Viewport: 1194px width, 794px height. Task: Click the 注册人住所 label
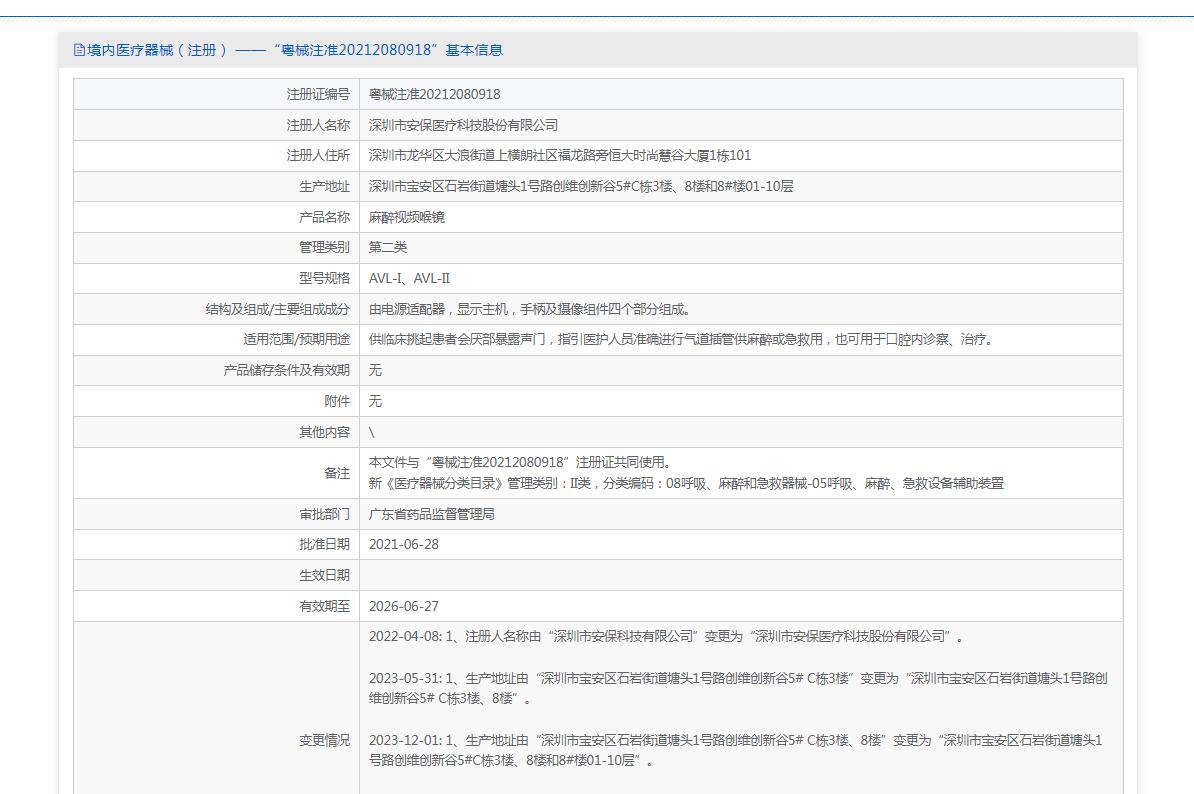[318, 155]
